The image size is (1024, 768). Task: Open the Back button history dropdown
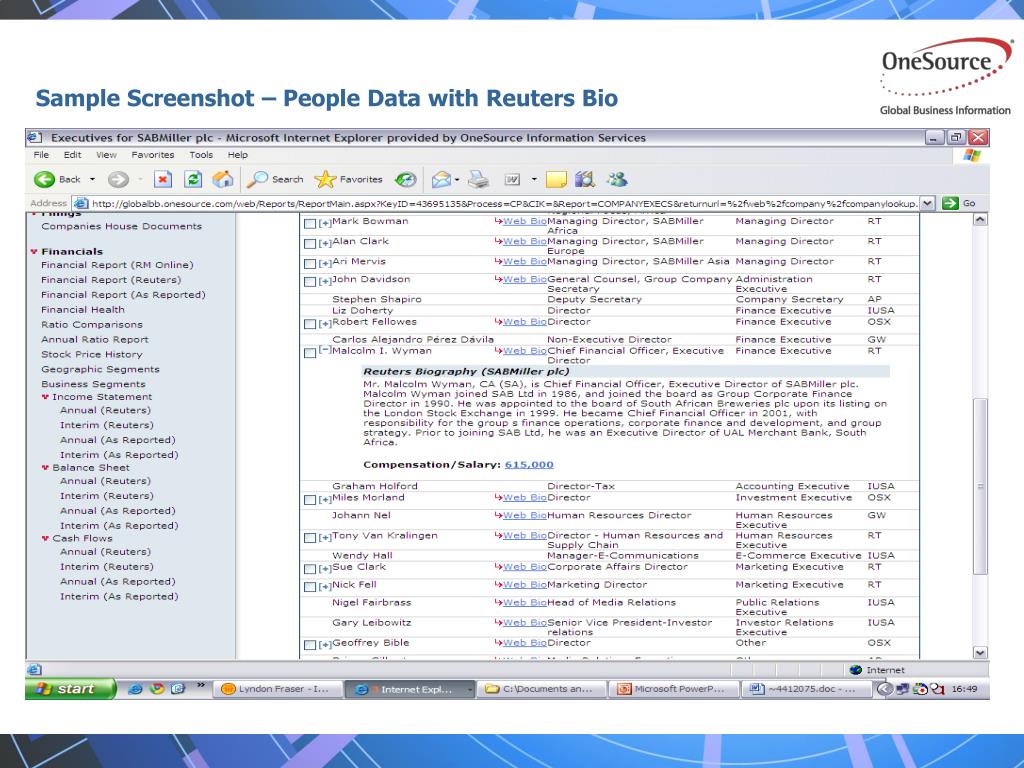(x=92, y=180)
